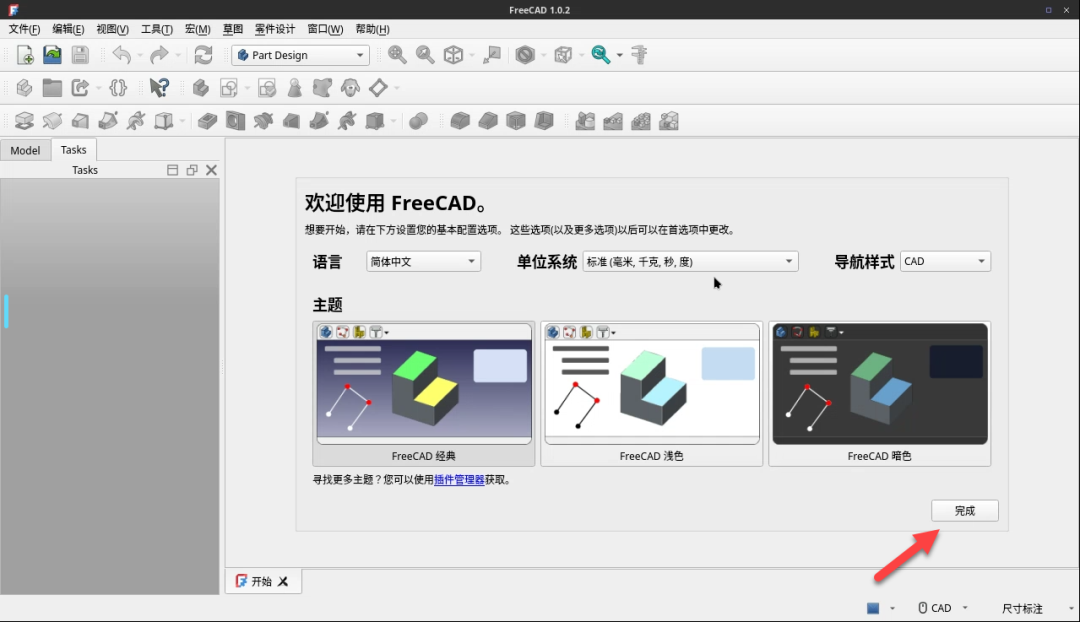The height and width of the screenshot is (622, 1080).
Task: Open the workbench selector showing Part Design
Action: tap(299, 55)
